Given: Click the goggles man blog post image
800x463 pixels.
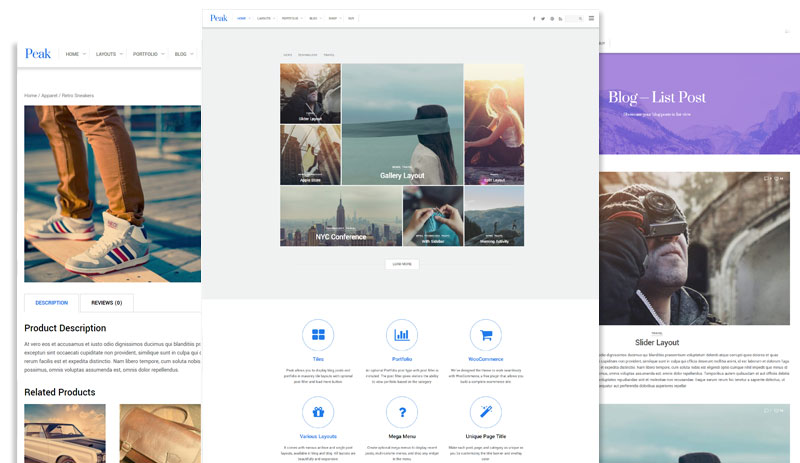Looking at the screenshot, I should click(x=694, y=248).
